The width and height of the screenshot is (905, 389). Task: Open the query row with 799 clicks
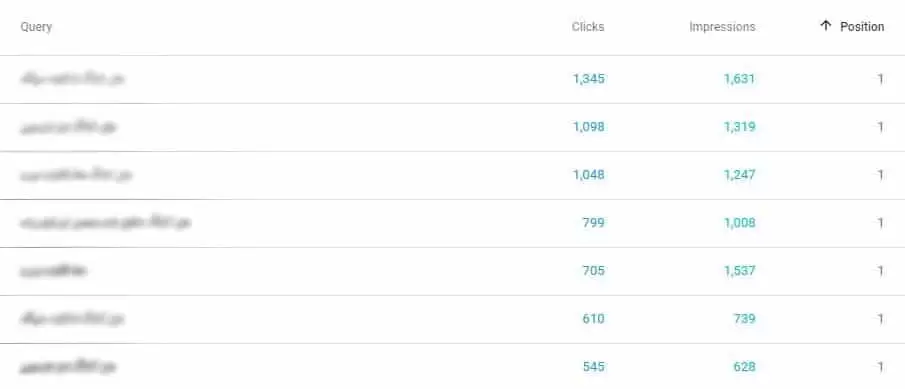click(x=452, y=223)
